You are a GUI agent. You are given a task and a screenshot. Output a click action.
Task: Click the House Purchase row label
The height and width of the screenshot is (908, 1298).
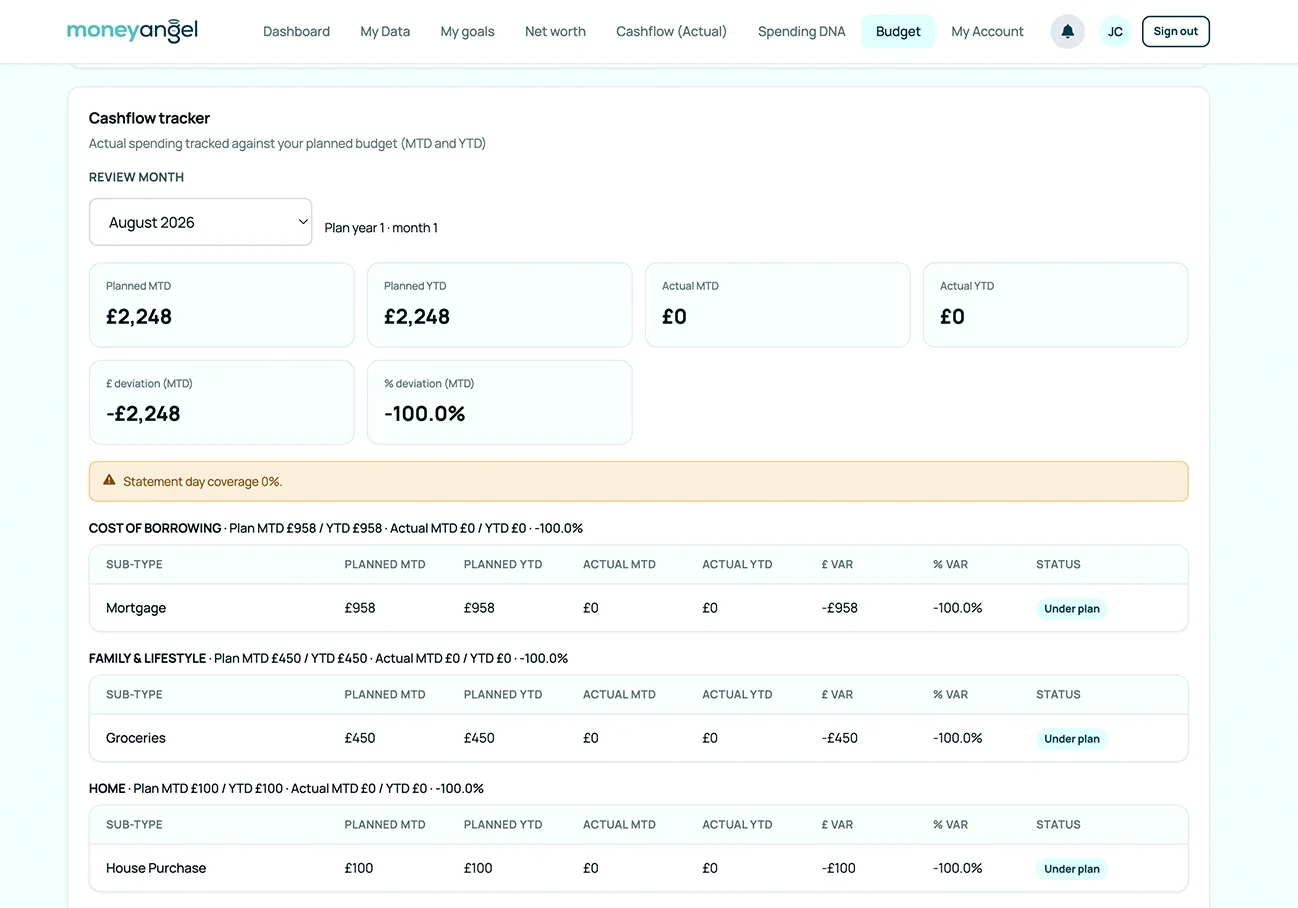point(156,868)
